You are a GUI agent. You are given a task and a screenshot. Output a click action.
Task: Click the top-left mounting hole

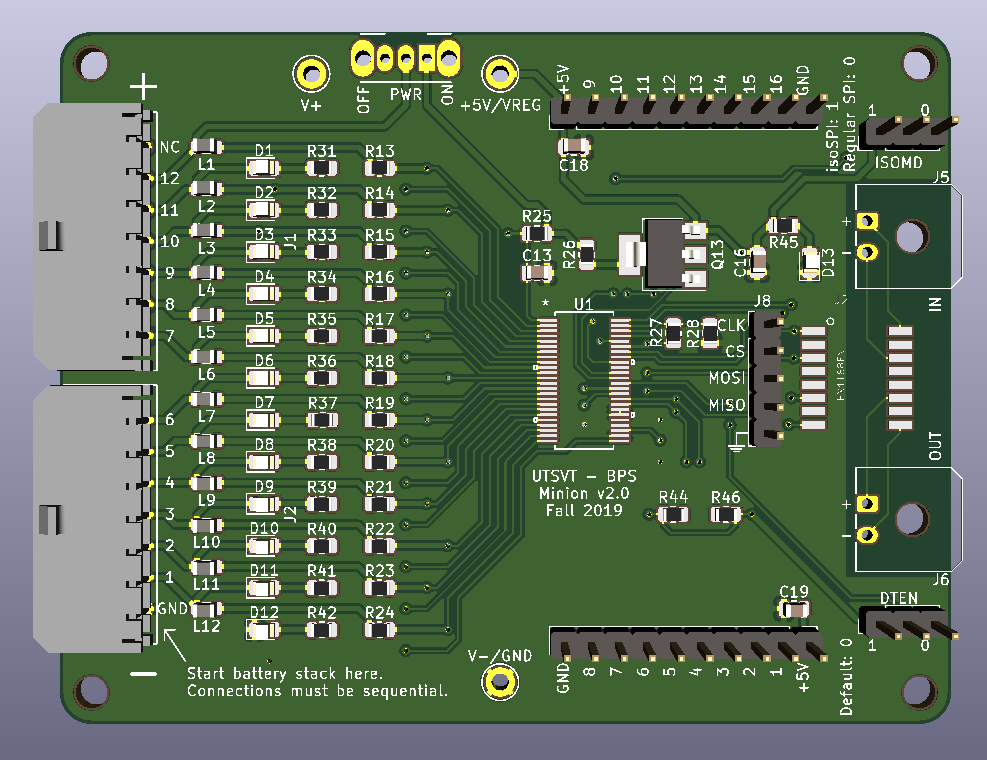tap(92, 64)
